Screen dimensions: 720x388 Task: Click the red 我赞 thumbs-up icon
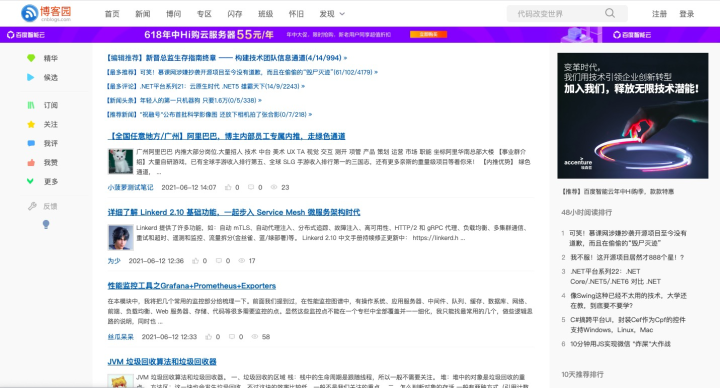coord(31,163)
